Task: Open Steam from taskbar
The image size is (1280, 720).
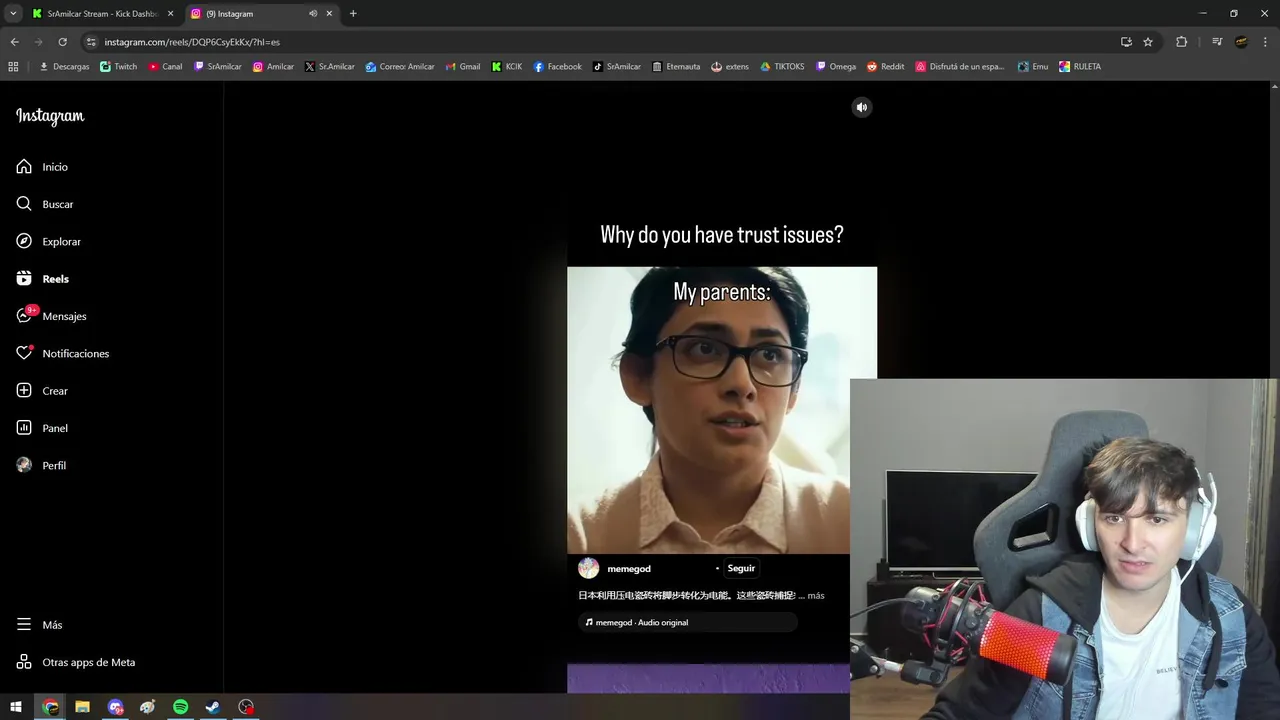Action: click(x=213, y=707)
